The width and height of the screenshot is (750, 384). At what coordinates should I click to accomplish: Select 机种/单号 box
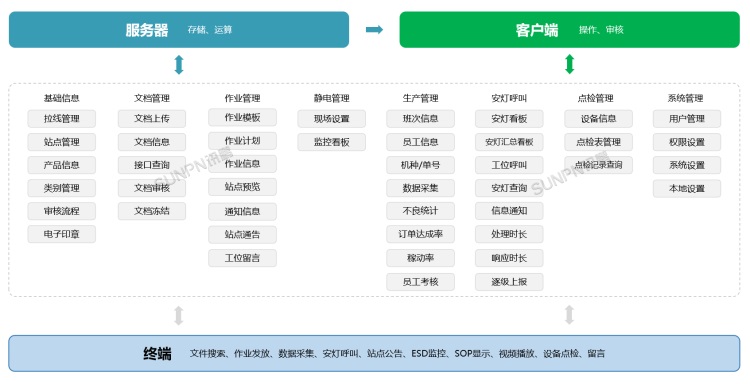pos(420,165)
